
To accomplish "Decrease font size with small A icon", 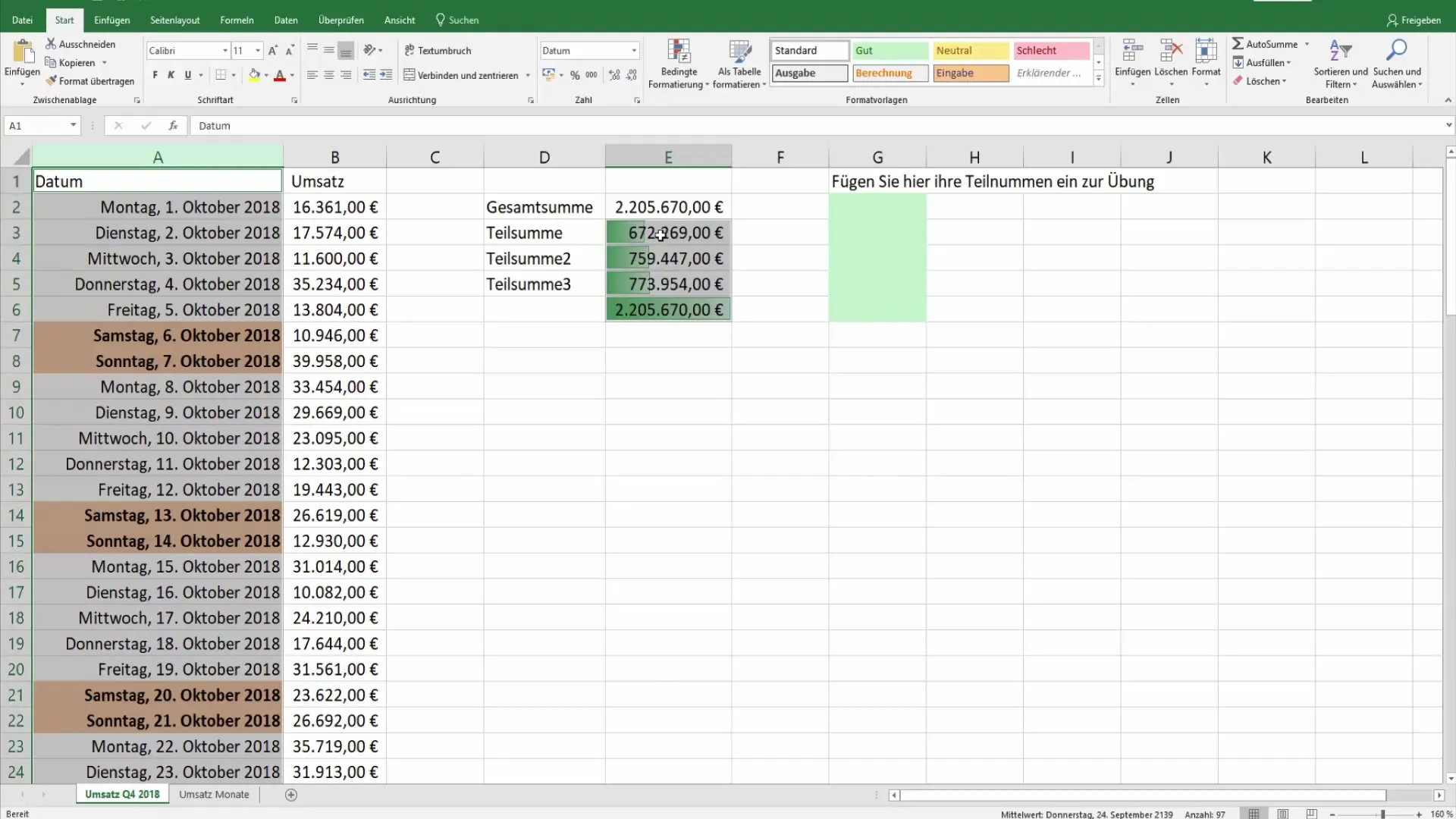I will click(290, 51).
